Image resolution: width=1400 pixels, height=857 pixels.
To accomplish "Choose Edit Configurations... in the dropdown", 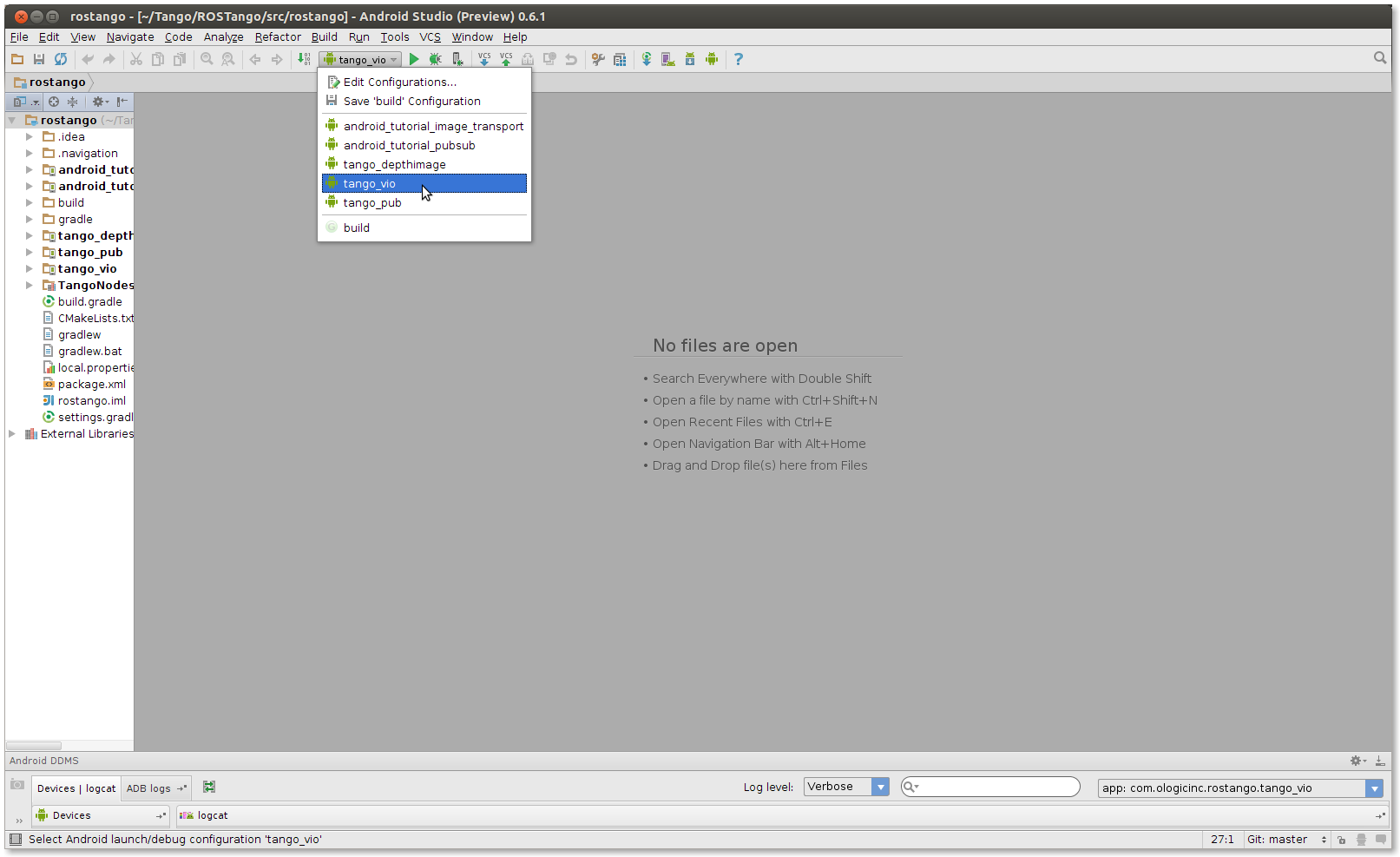I will tap(399, 82).
